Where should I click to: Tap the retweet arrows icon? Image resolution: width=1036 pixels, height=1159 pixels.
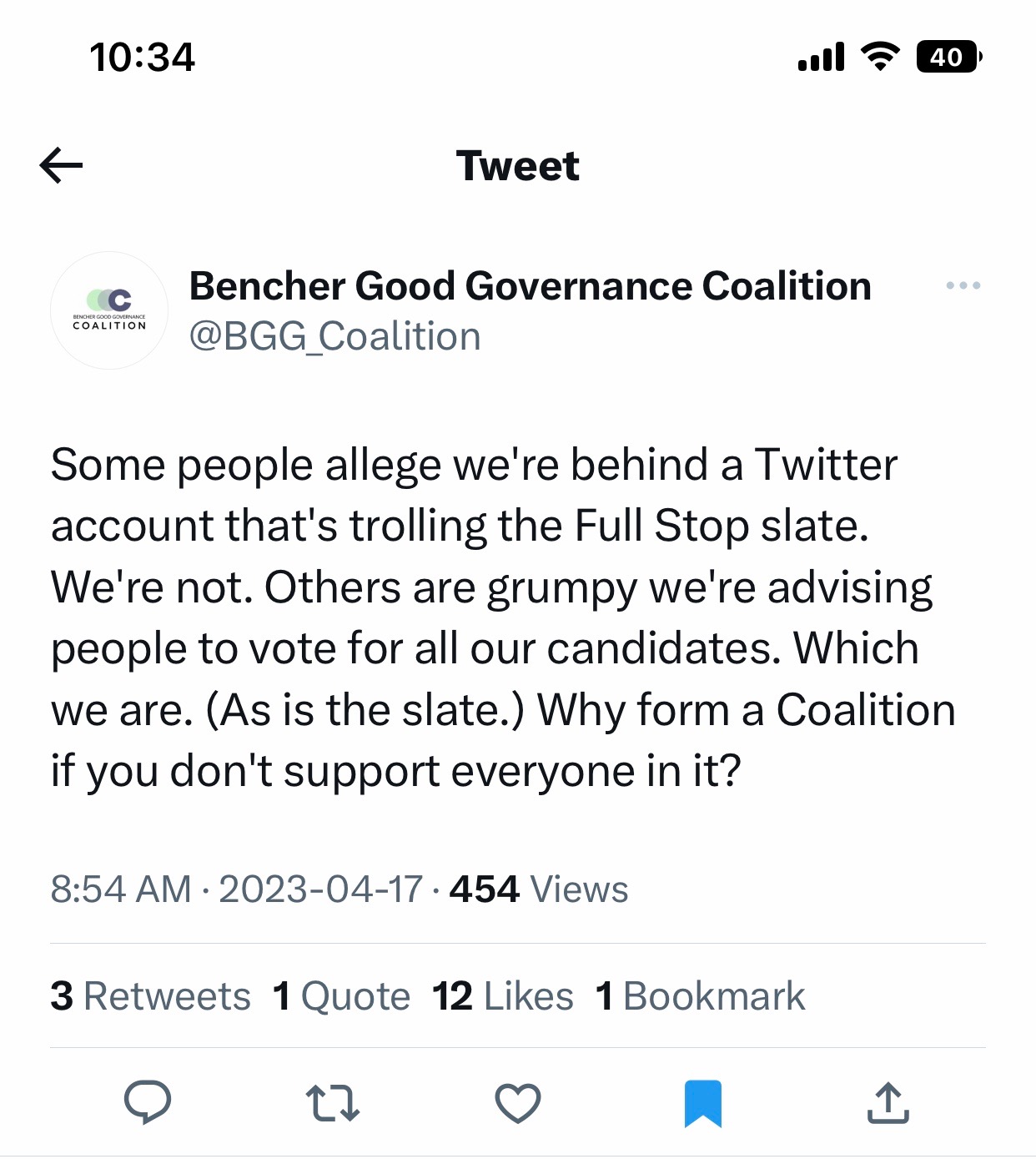[x=333, y=1102]
